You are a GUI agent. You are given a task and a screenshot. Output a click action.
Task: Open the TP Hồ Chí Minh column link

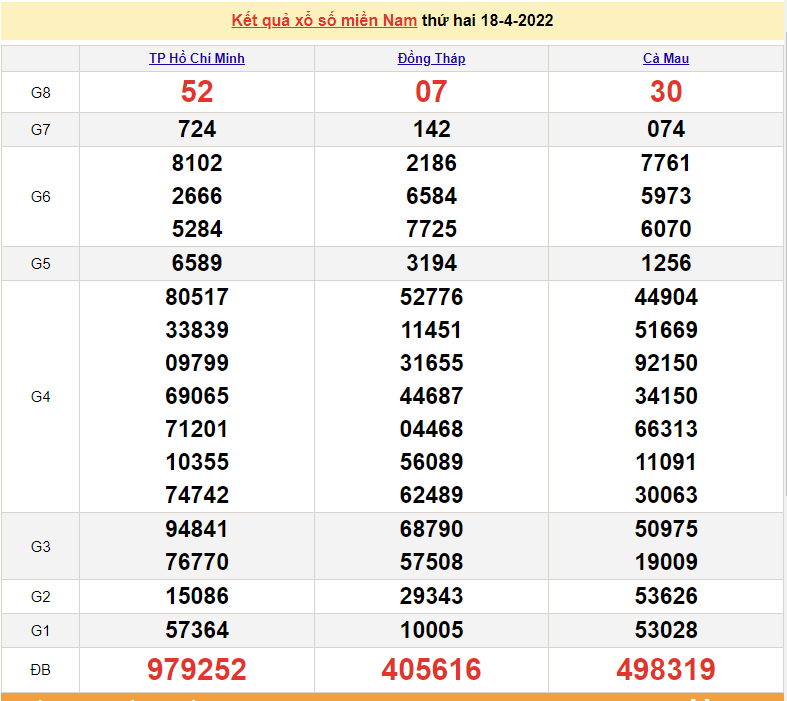point(197,58)
